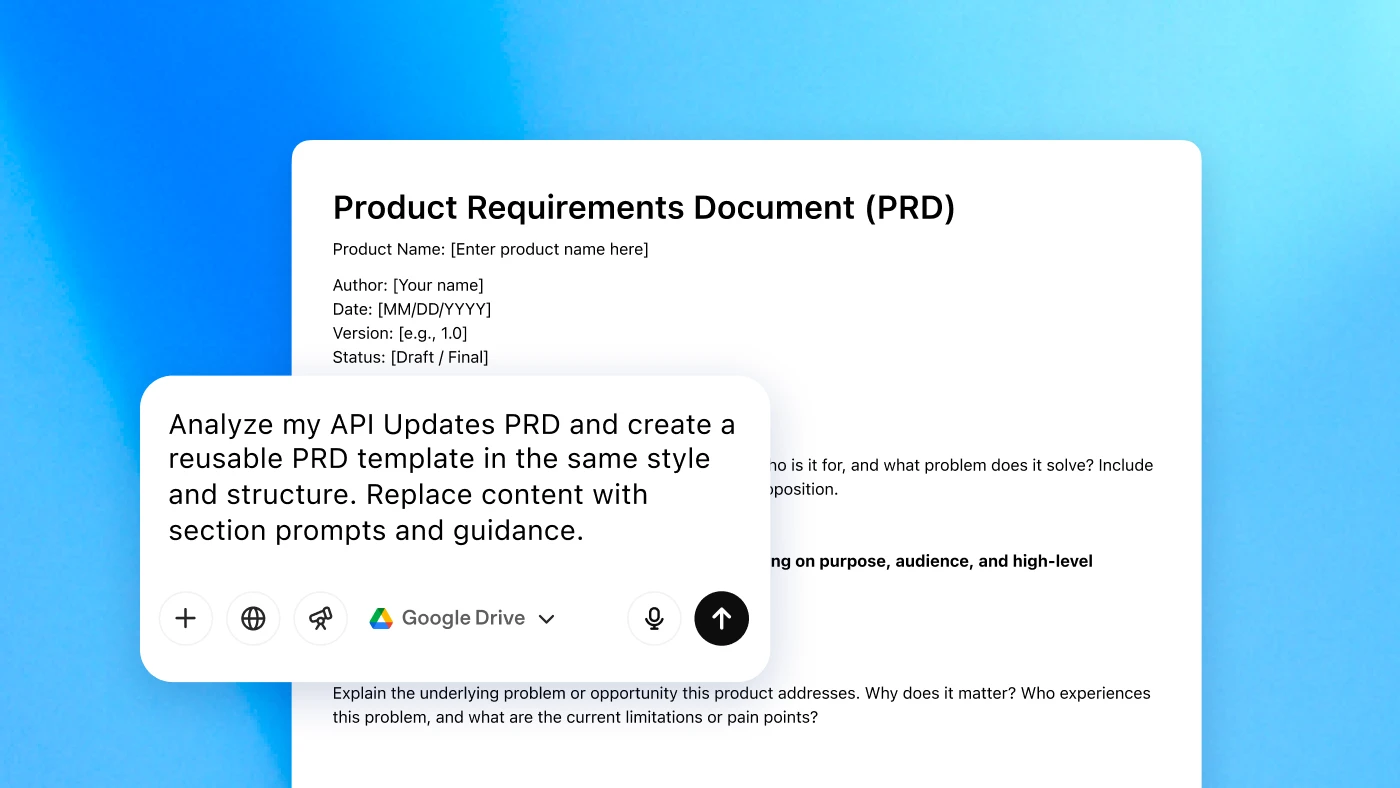Viewport: 1400px width, 788px height.
Task: Collapse the Google Drive connector menu
Action: (547, 618)
